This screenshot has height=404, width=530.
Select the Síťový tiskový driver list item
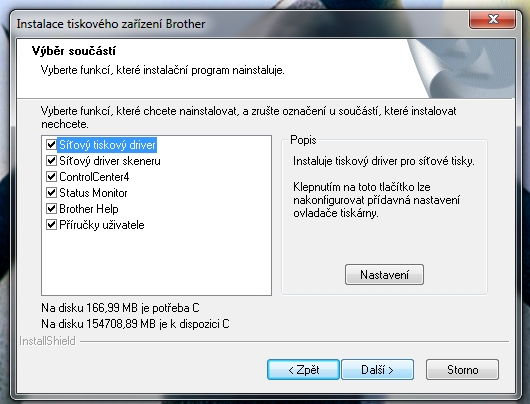click(107, 145)
